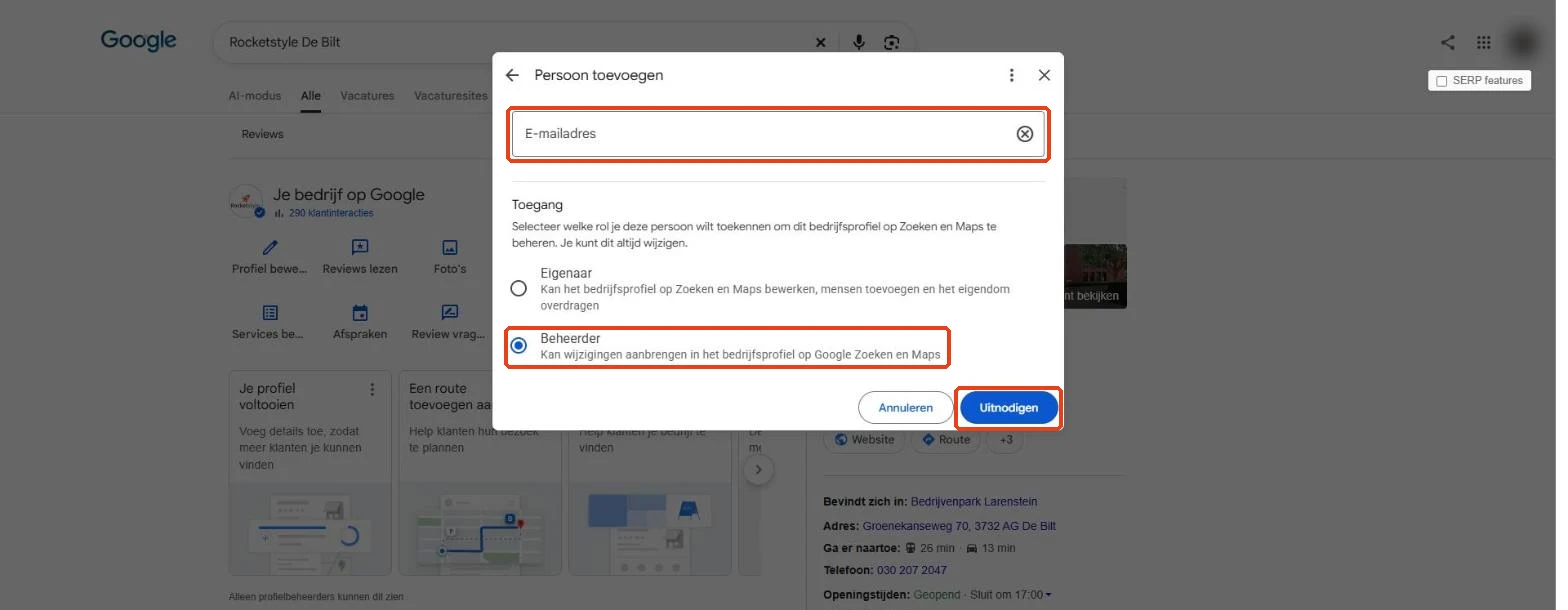Open Reviews lezen icon
Viewport: 1568px width, 610px height.
tap(360, 247)
